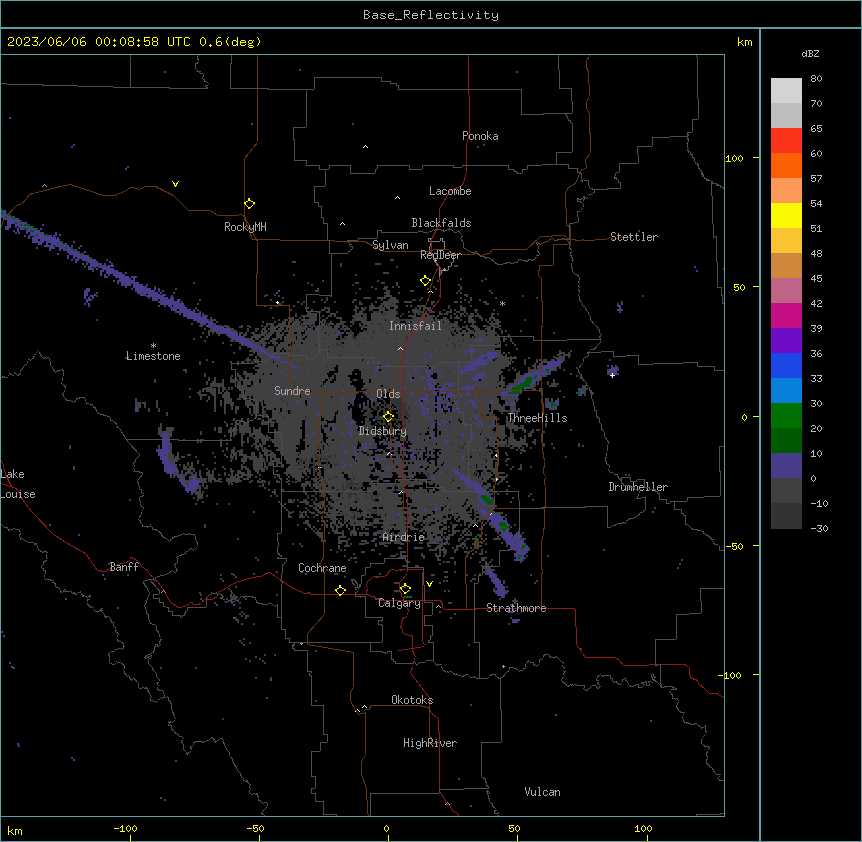Click the Stettler label
Image resolution: width=862 pixels, height=842 pixels.
point(634,237)
